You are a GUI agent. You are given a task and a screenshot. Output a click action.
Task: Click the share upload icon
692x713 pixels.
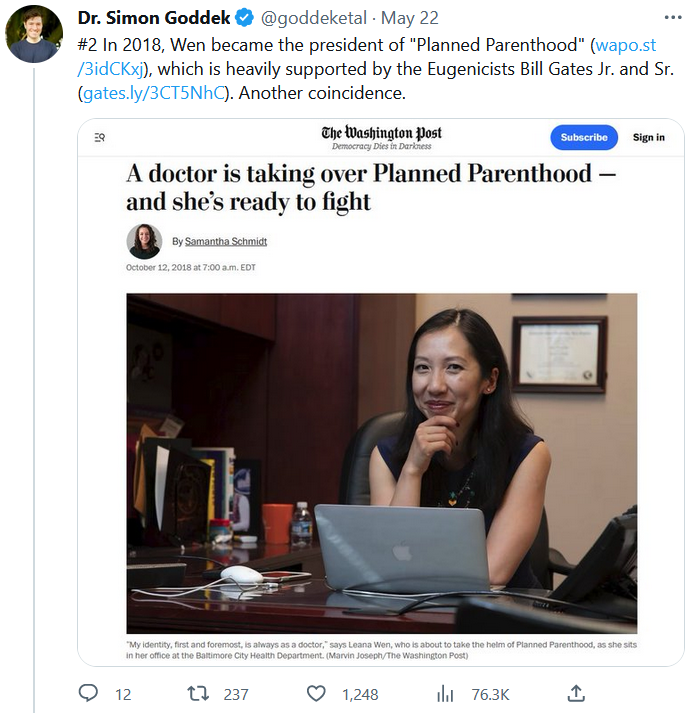(576, 693)
